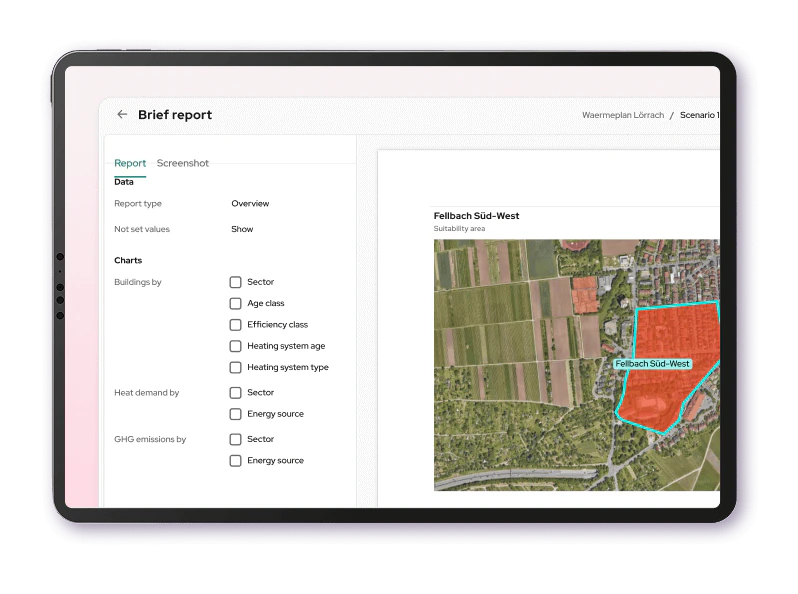Switch to the Screenshot tab
The height and width of the screenshot is (594, 798).
182,163
